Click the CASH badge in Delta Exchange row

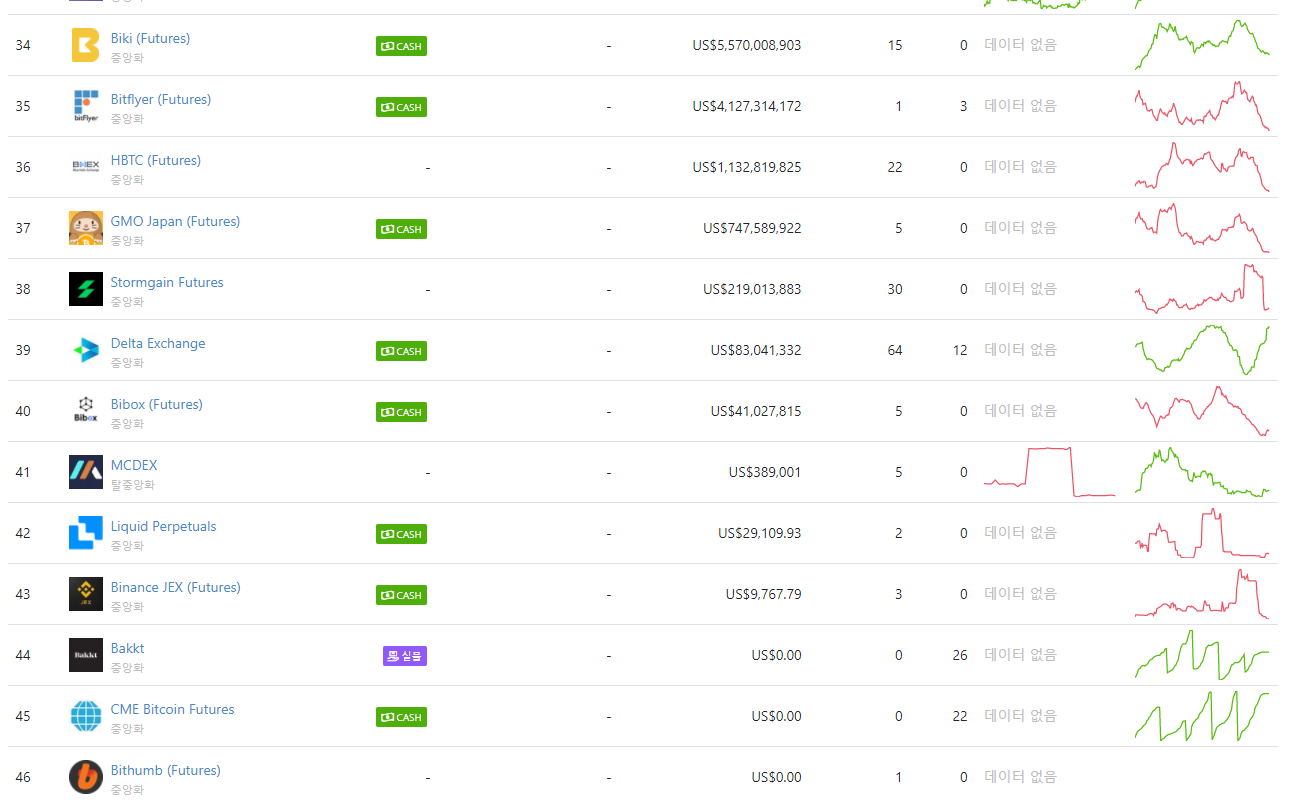401,351
